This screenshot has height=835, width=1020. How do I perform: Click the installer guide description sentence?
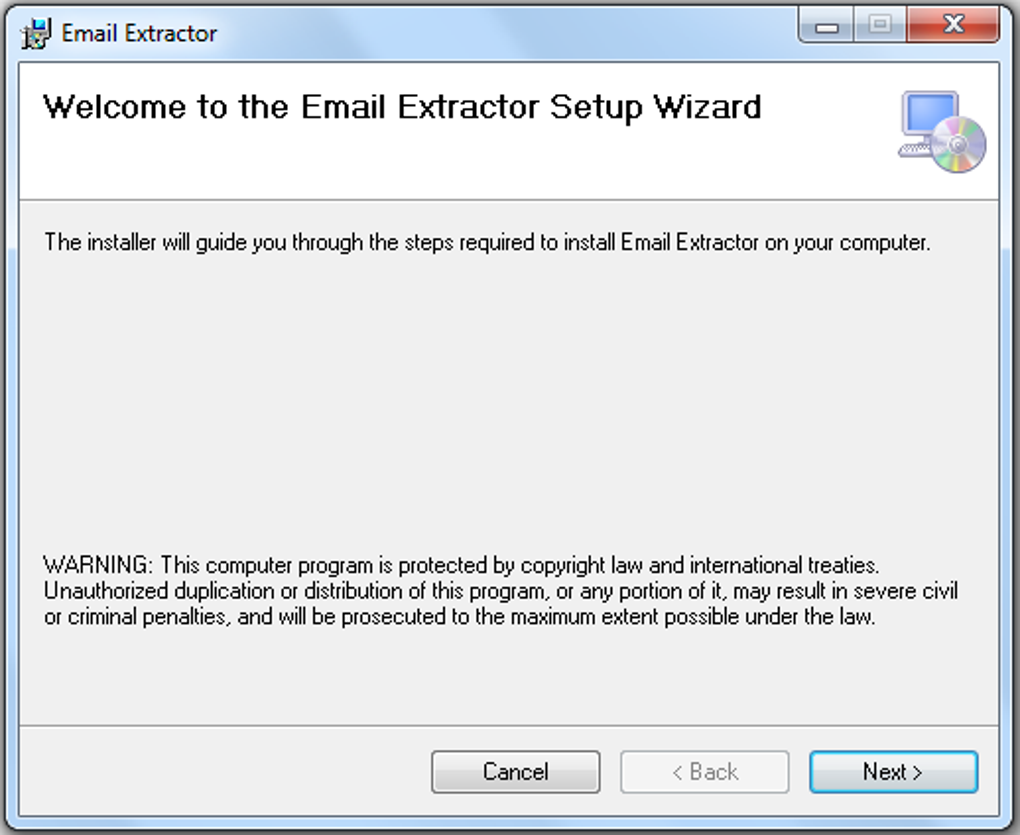(x=487, y=243)
